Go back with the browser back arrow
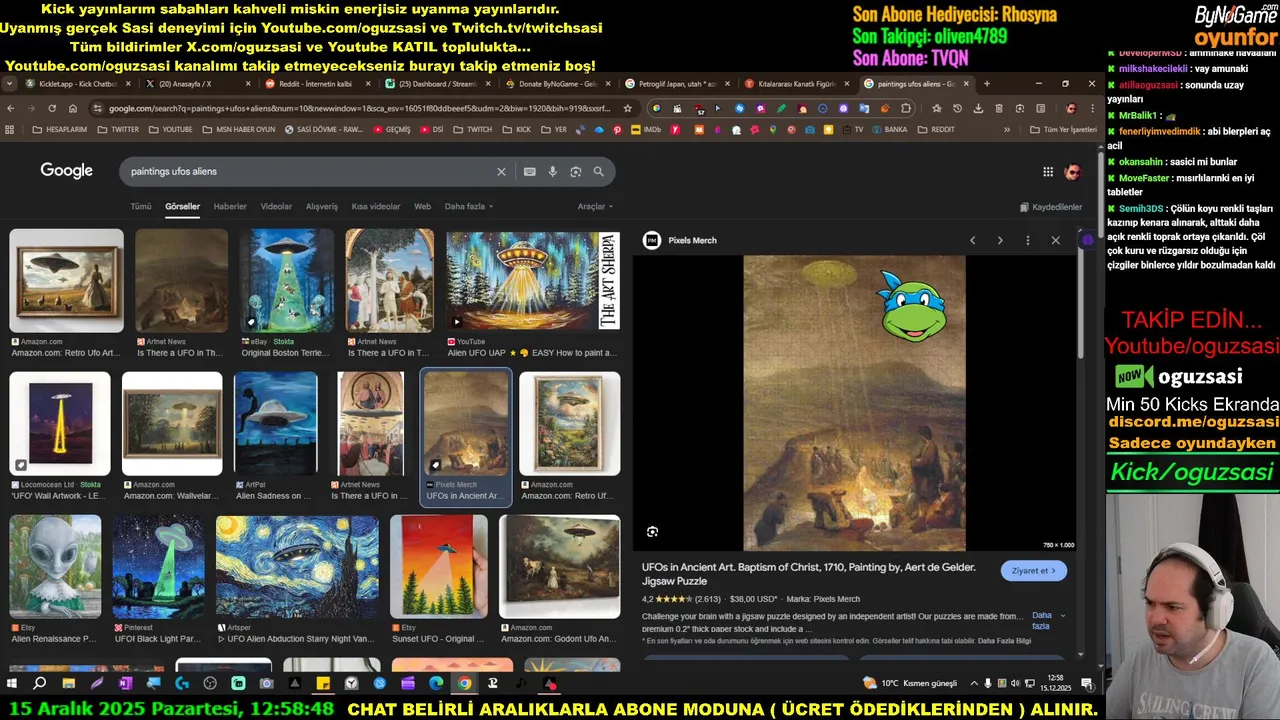1280x720 pixels. coord(11,108)
